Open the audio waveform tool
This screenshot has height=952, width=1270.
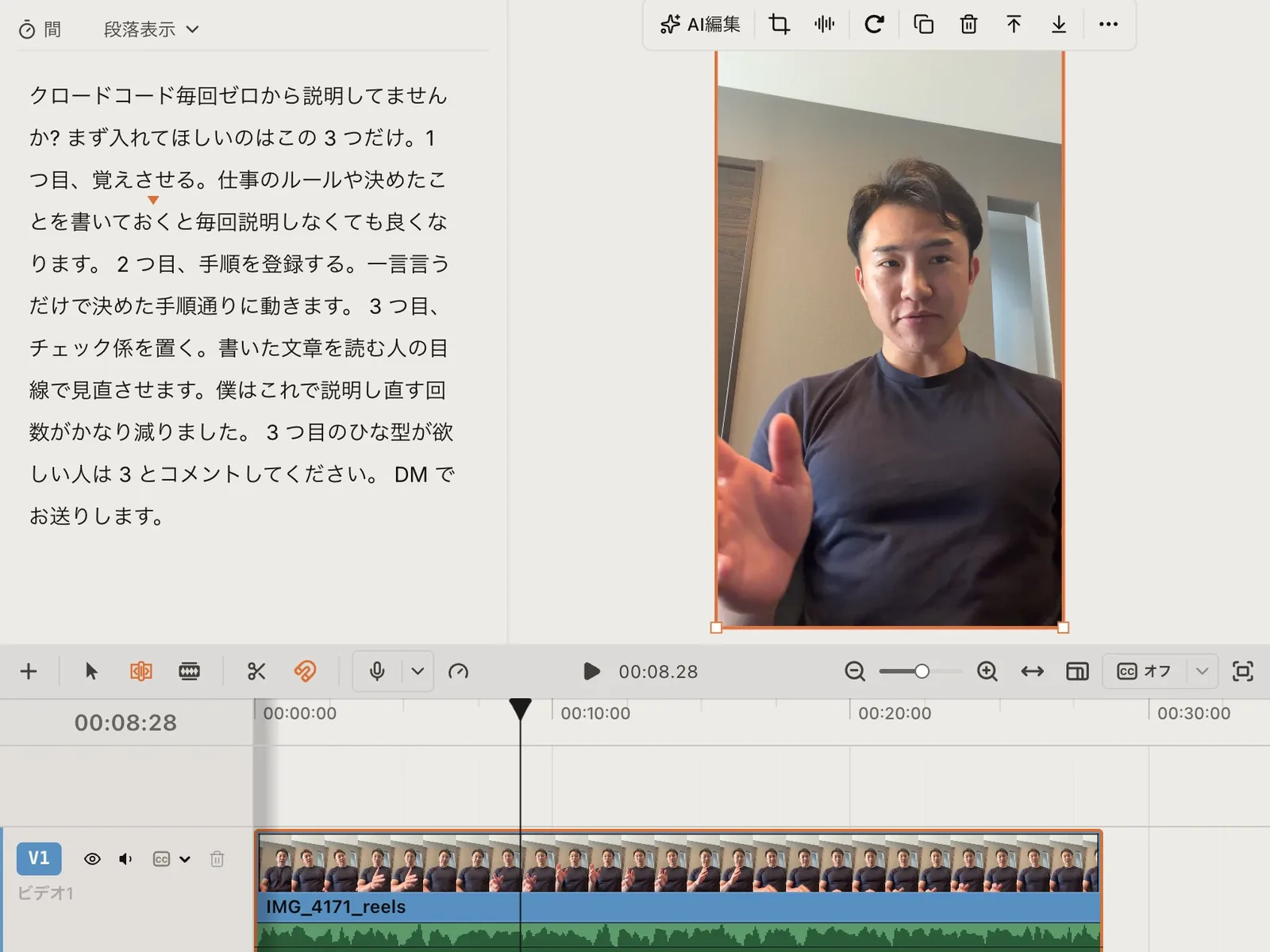825,25
